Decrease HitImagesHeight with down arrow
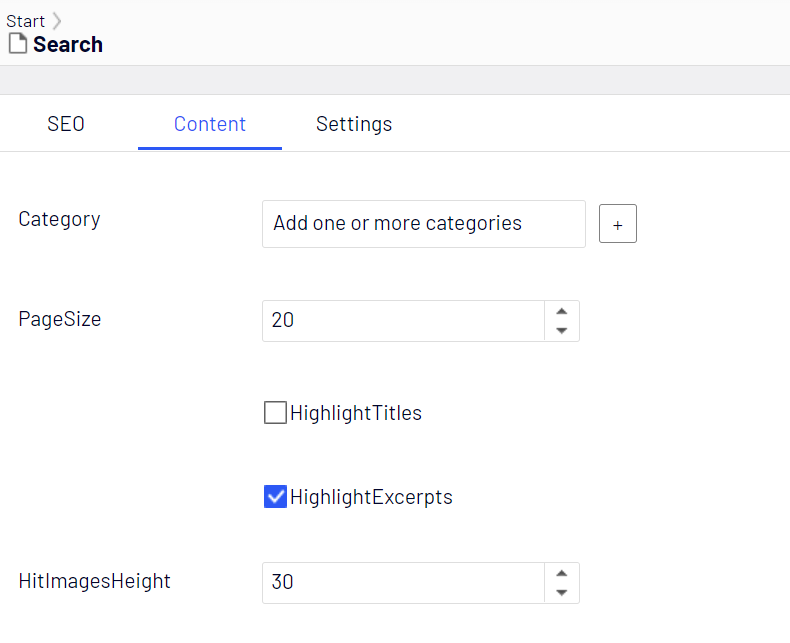790x643 pixels. 562,593
